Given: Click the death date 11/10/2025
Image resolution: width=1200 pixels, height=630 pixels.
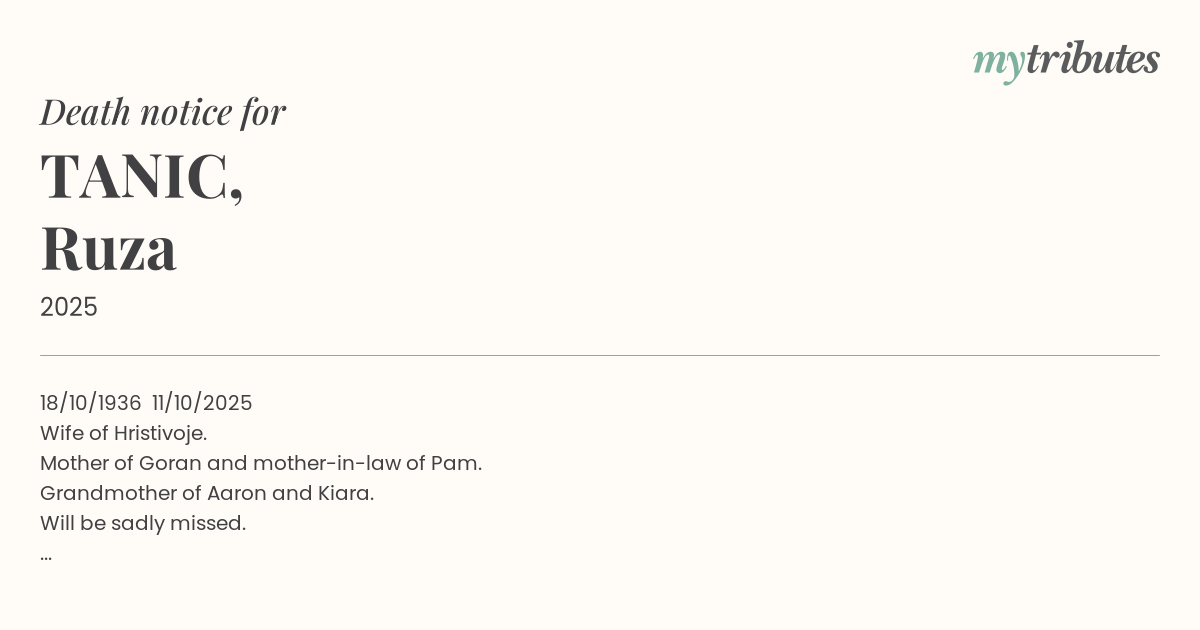Looking at the screenshot, I should click(x=202, y=403).
